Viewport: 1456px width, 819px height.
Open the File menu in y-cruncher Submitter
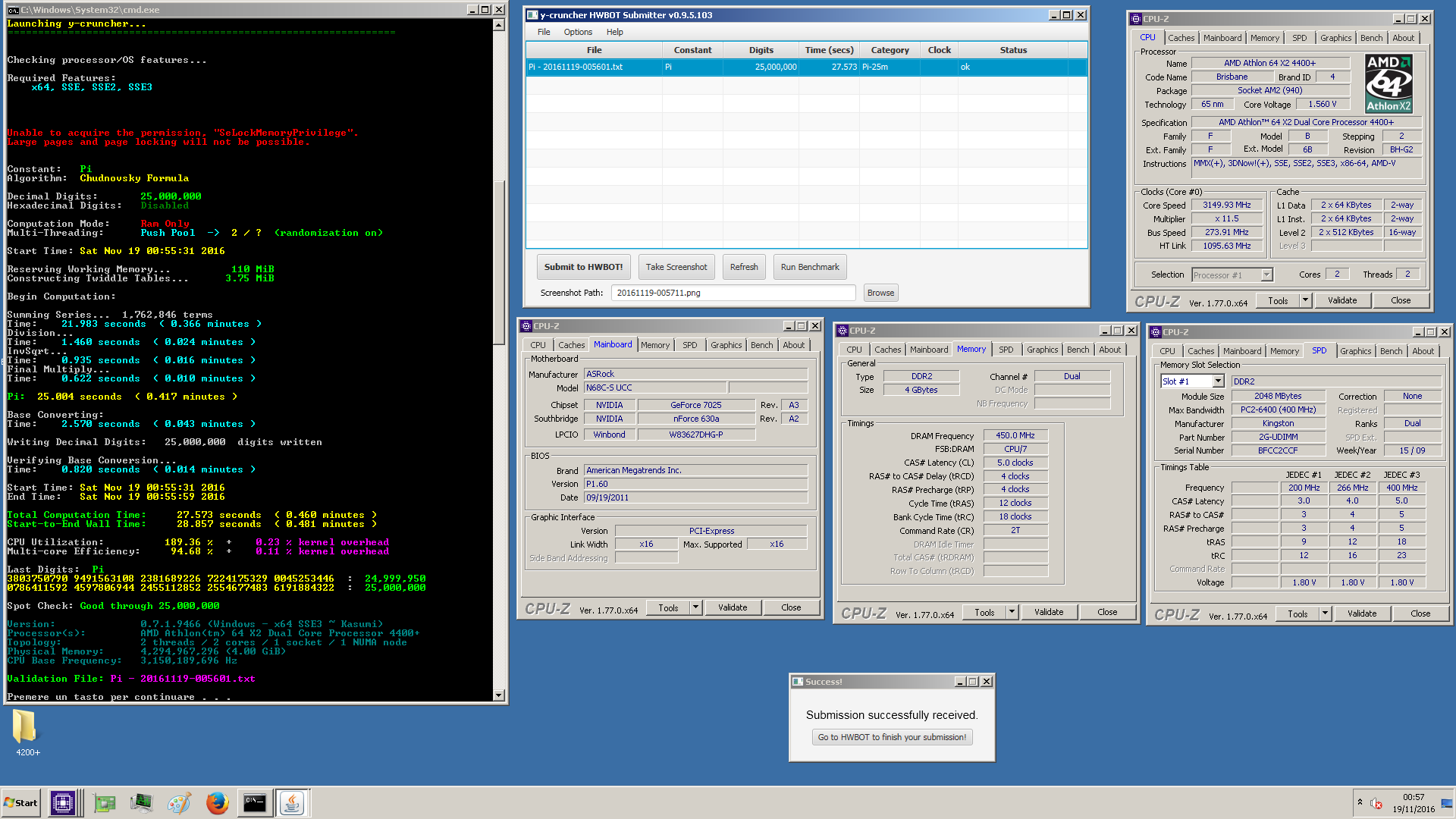pyautogui.click(x=544, y=32)
